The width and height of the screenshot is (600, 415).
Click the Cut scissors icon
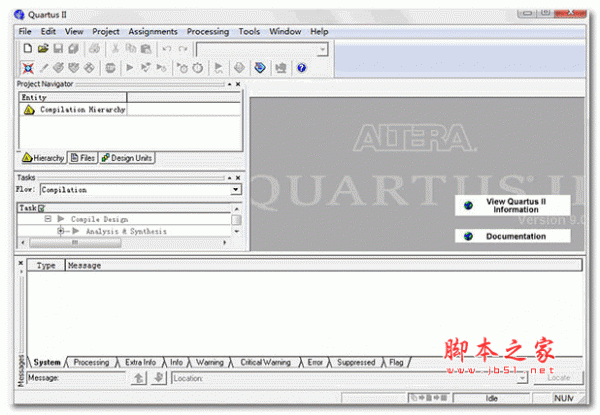coord(115,49)
